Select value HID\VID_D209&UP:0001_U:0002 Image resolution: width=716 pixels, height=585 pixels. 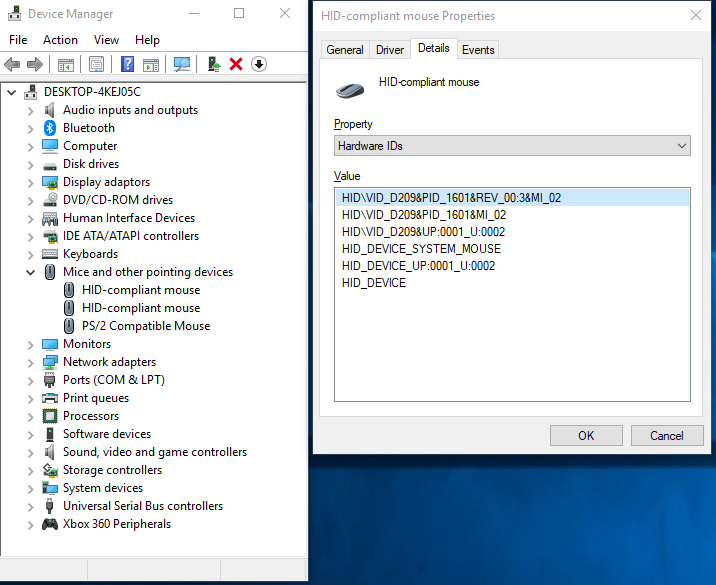[423, 232]
